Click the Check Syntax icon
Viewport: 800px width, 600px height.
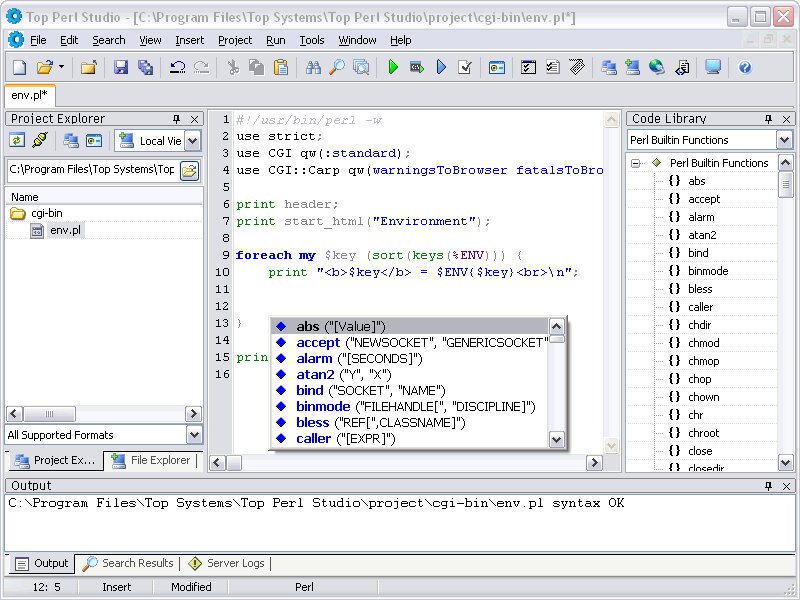coord(465,67)
